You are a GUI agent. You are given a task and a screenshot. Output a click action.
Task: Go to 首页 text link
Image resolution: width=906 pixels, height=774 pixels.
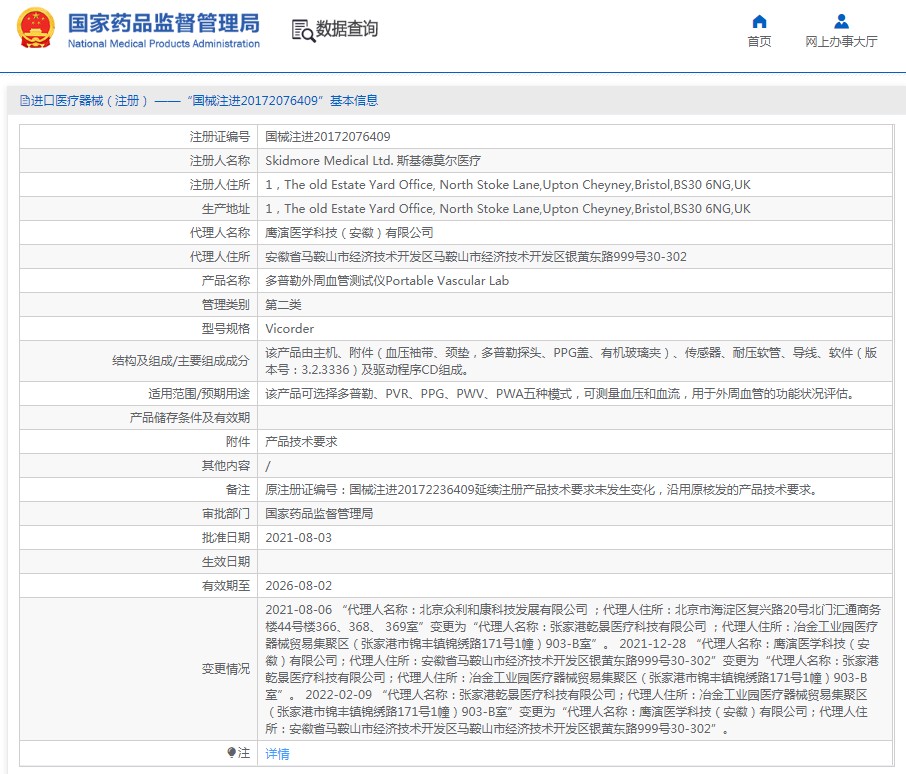point(759,42)
